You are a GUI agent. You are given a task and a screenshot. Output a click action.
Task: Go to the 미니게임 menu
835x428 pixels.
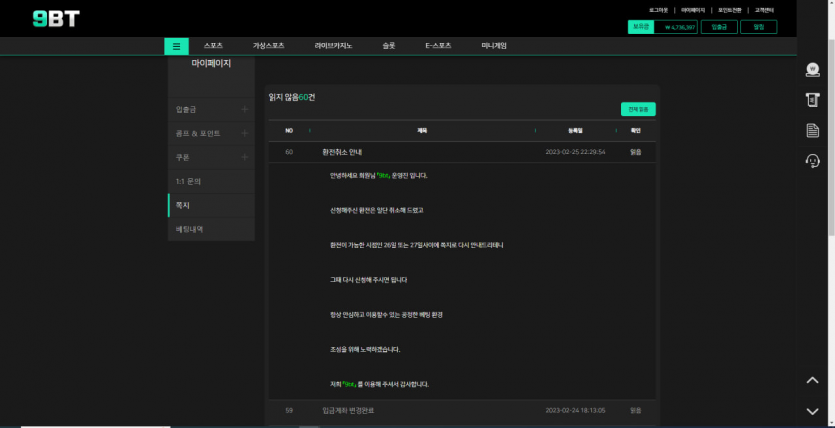494,46
